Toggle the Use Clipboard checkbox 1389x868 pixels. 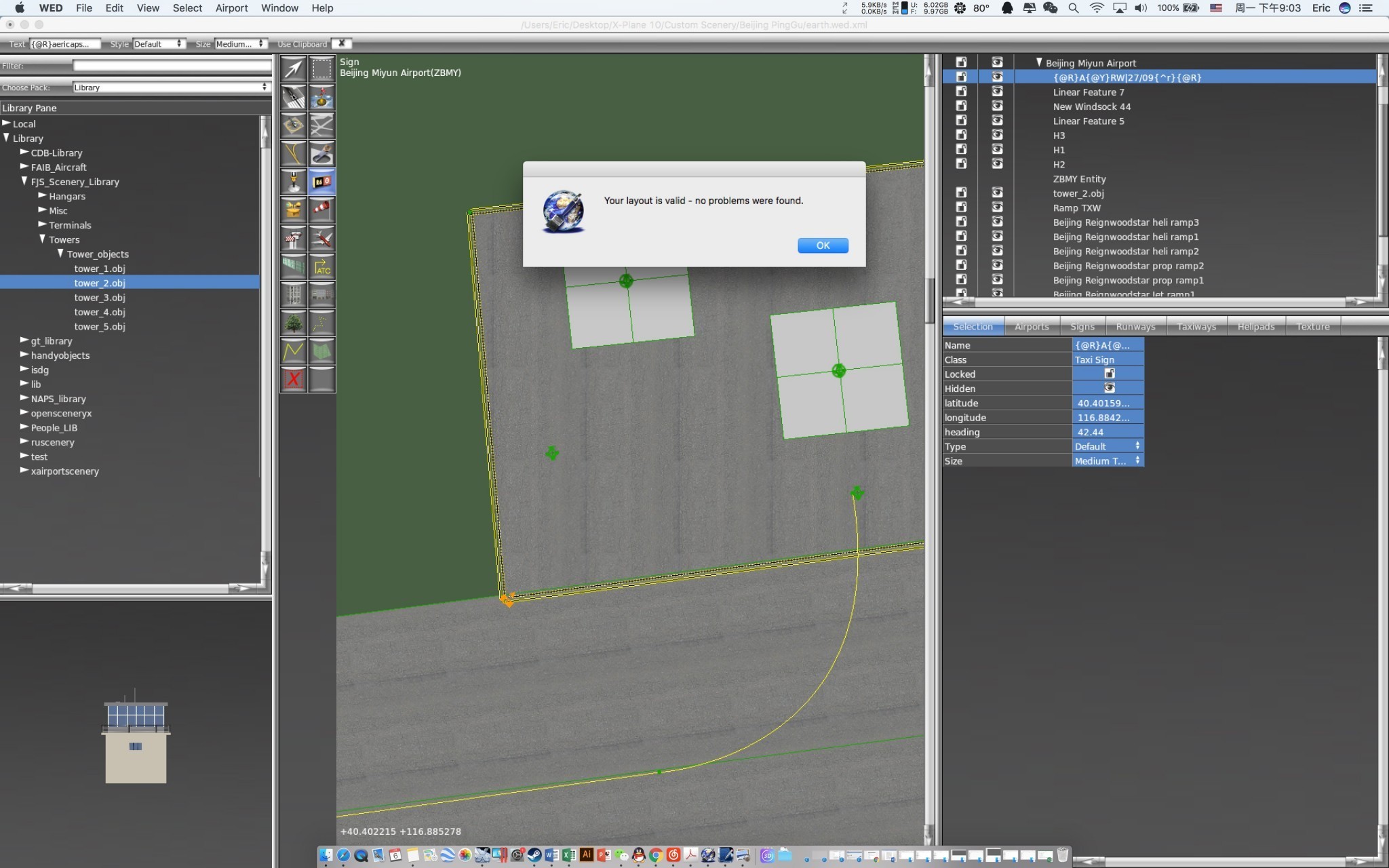click(341, 43)
